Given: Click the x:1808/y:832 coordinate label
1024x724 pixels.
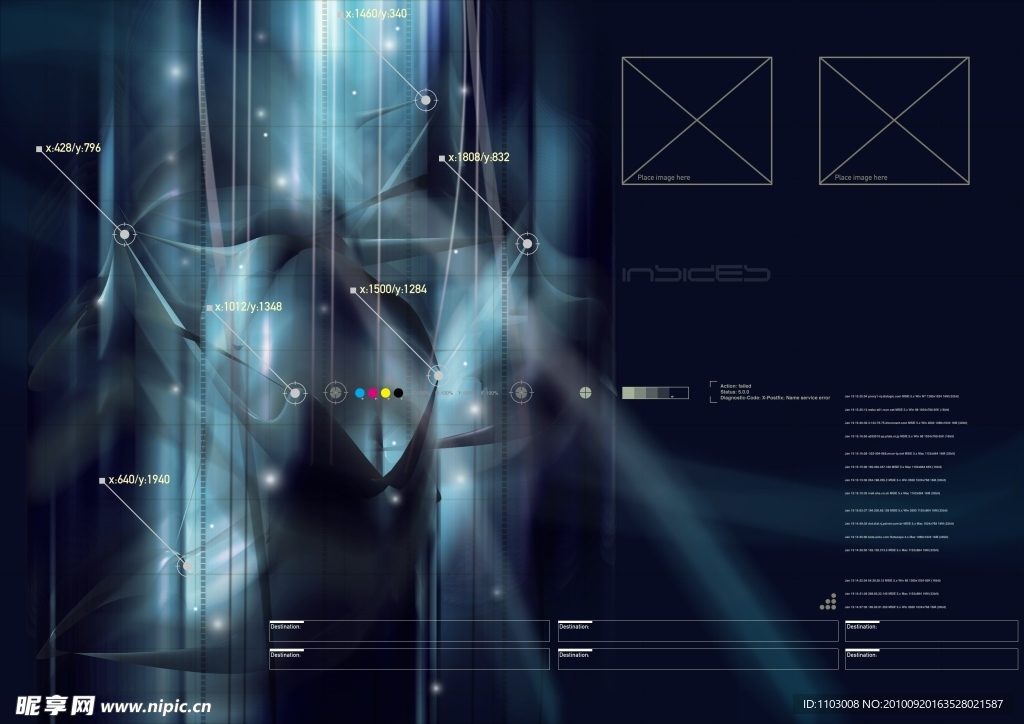Looking at the screenshot, I should 479,157.
